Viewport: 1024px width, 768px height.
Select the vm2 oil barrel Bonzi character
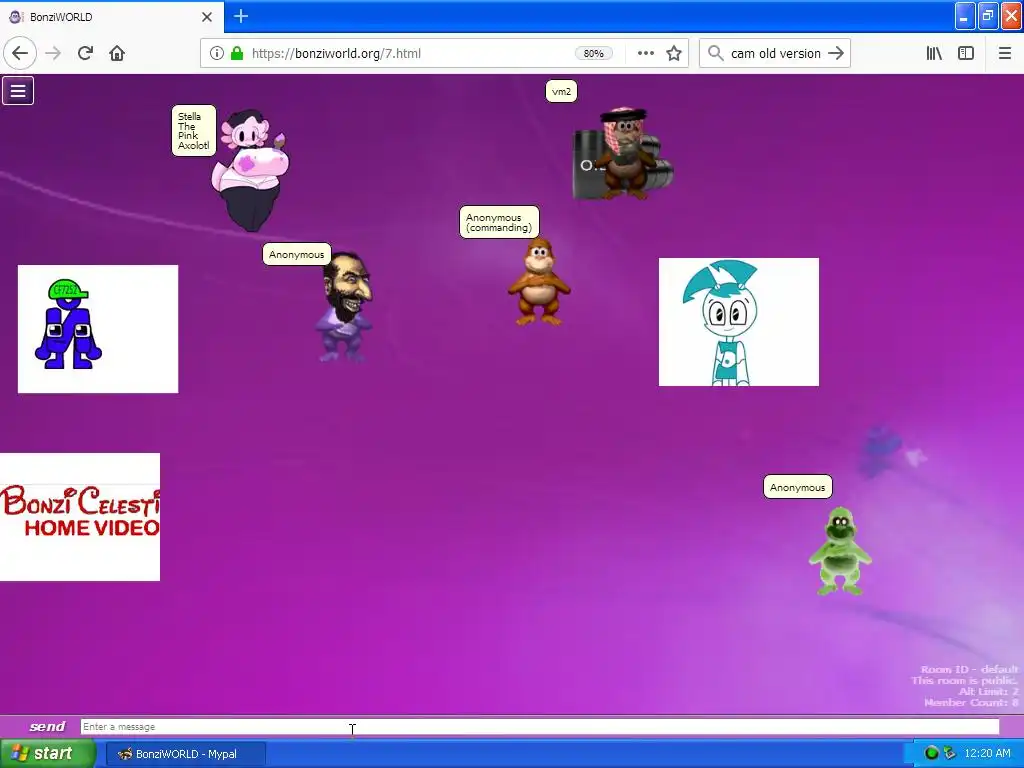point(622,153)
